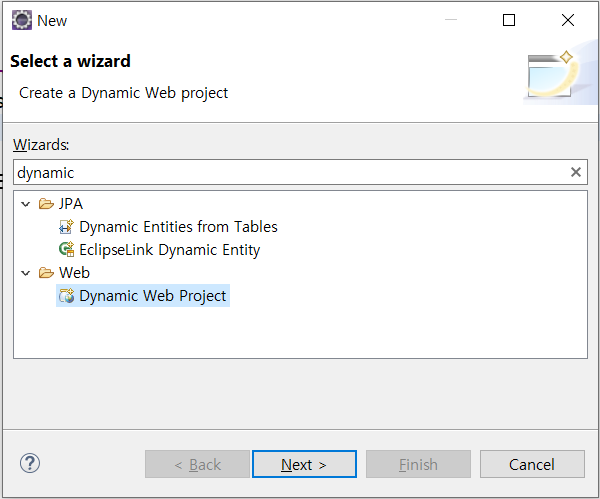Select the JPA folder label
This screenshot has width=600, height=499.
tap(71, 204)
